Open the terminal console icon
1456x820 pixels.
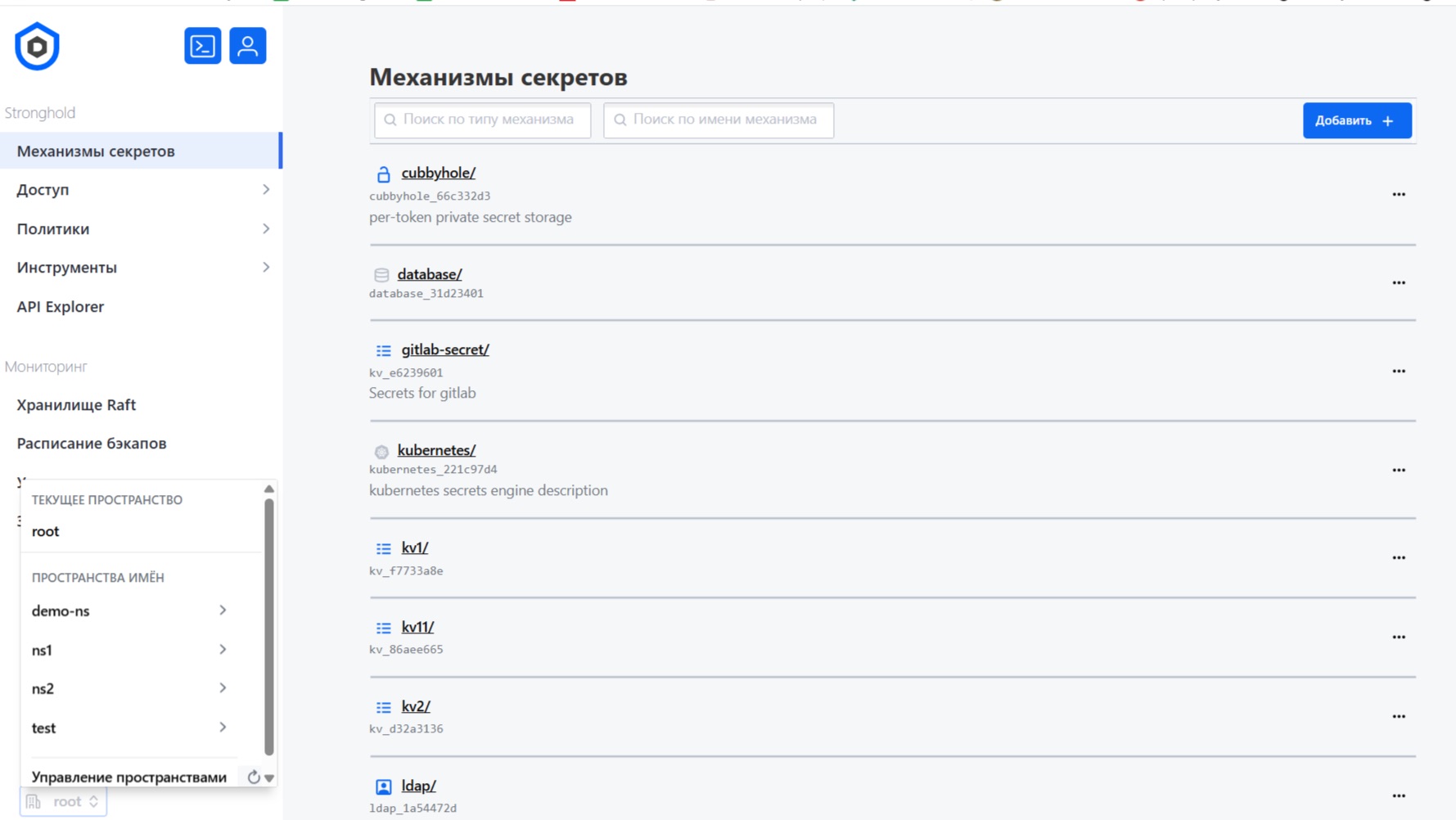pyautogui.click(x=202, y=46)
